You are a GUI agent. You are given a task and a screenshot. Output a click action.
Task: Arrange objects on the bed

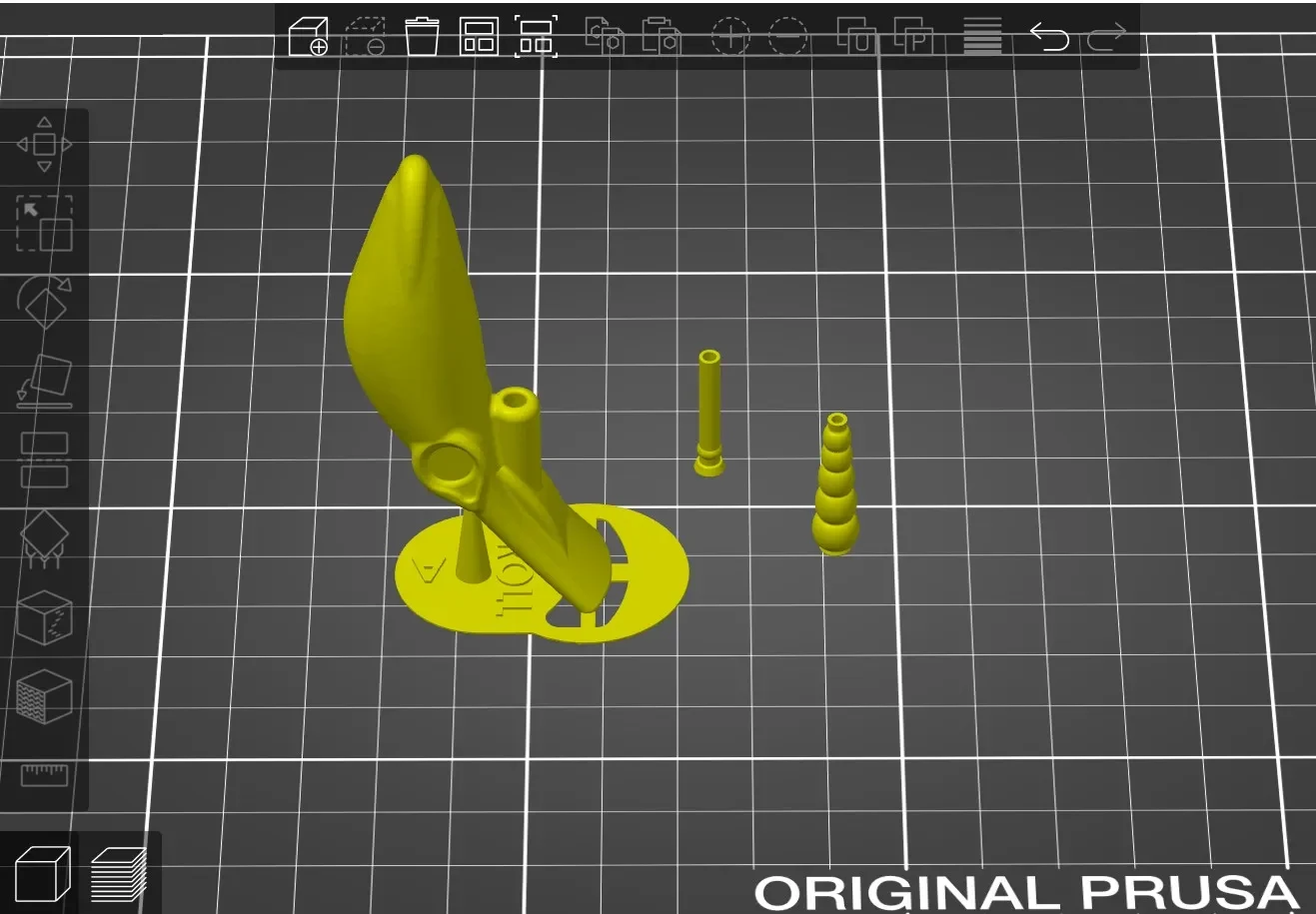click(x=479, y=37)
